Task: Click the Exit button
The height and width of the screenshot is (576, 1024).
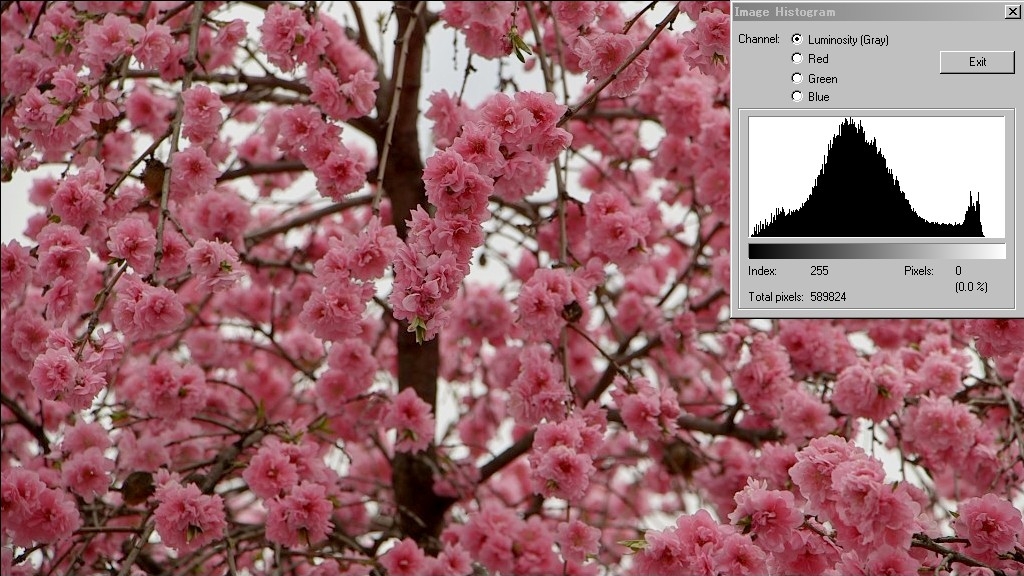Action: click(977, 62)
